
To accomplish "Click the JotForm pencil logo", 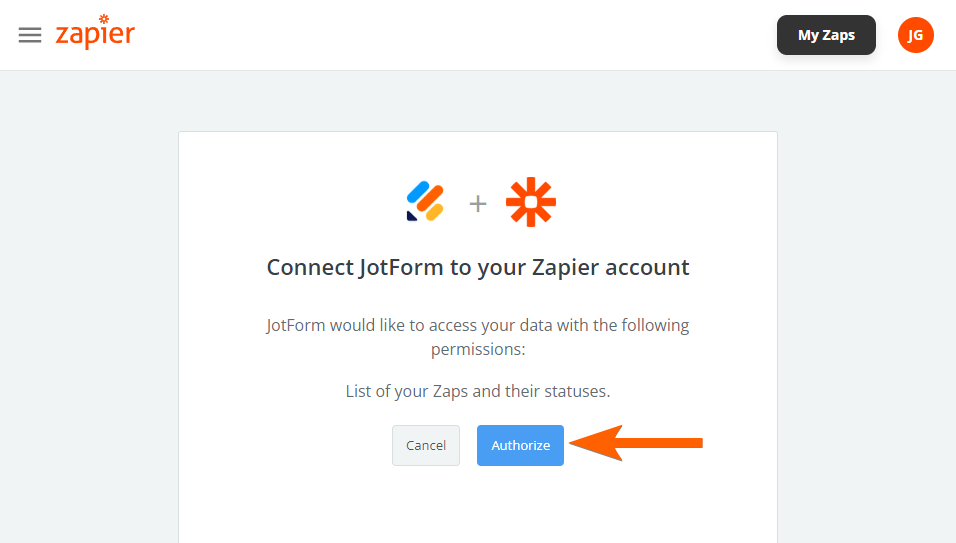I will tap(425, 202).
